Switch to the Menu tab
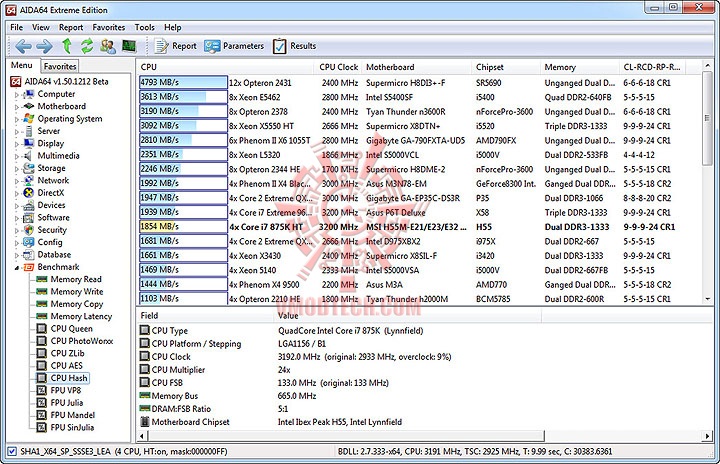 22,65
